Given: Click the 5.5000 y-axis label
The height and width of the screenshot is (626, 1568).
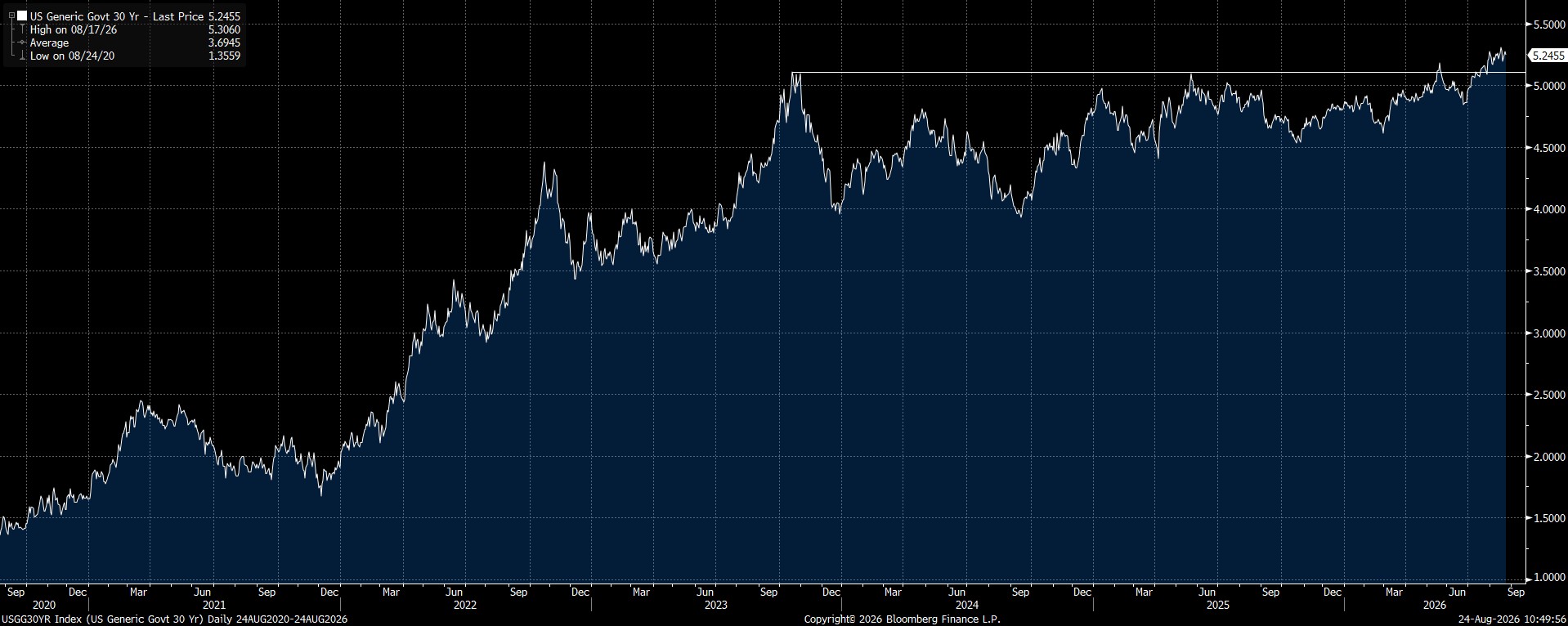Looking at the screenshot, I should click(x=1548, y=25).
